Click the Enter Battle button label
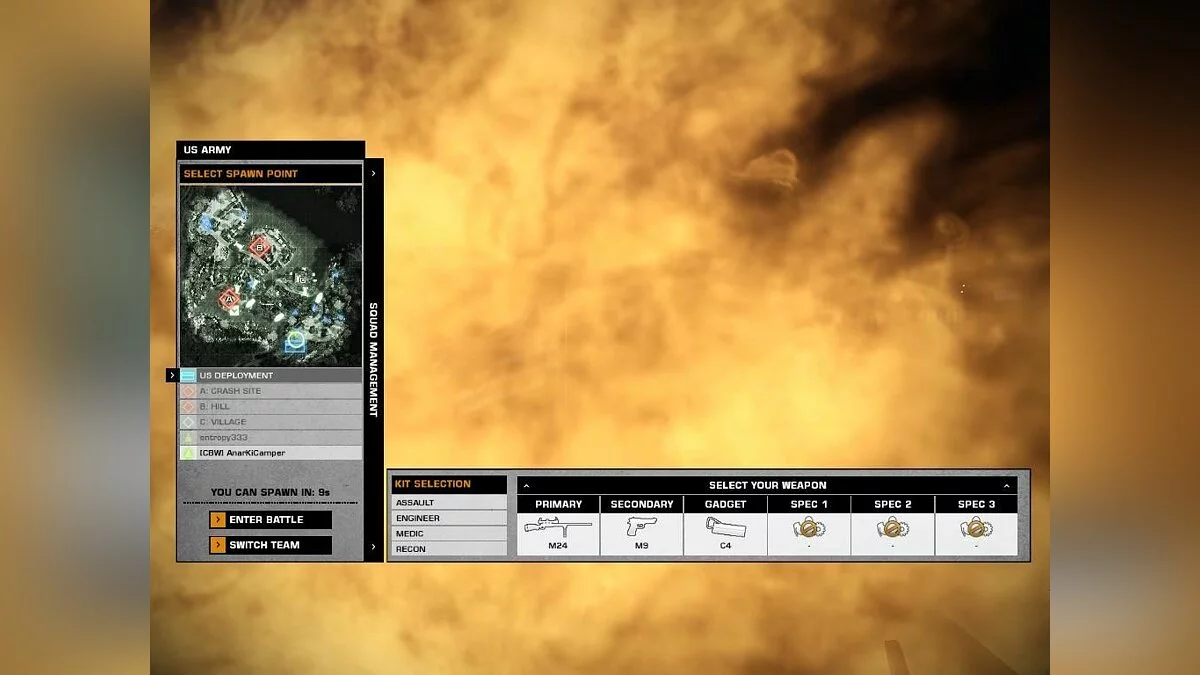The width and height of the screenshot is (1200, 675). (x=266, y=520)
